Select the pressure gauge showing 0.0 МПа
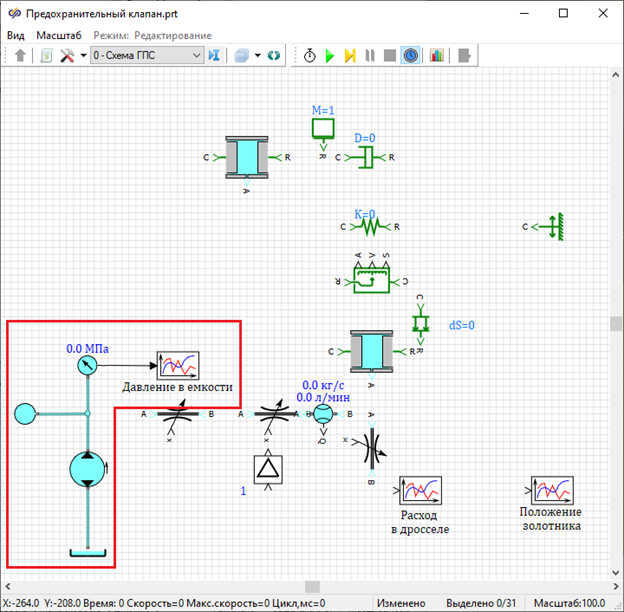This screenshot has width=624, height=612. point(88,366)
